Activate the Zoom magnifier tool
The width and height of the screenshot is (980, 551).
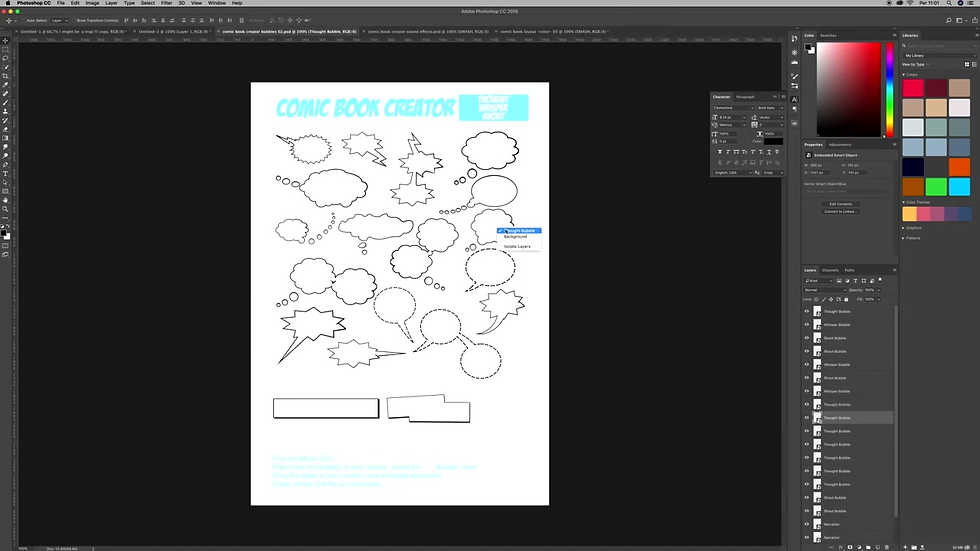click(5, 209)
